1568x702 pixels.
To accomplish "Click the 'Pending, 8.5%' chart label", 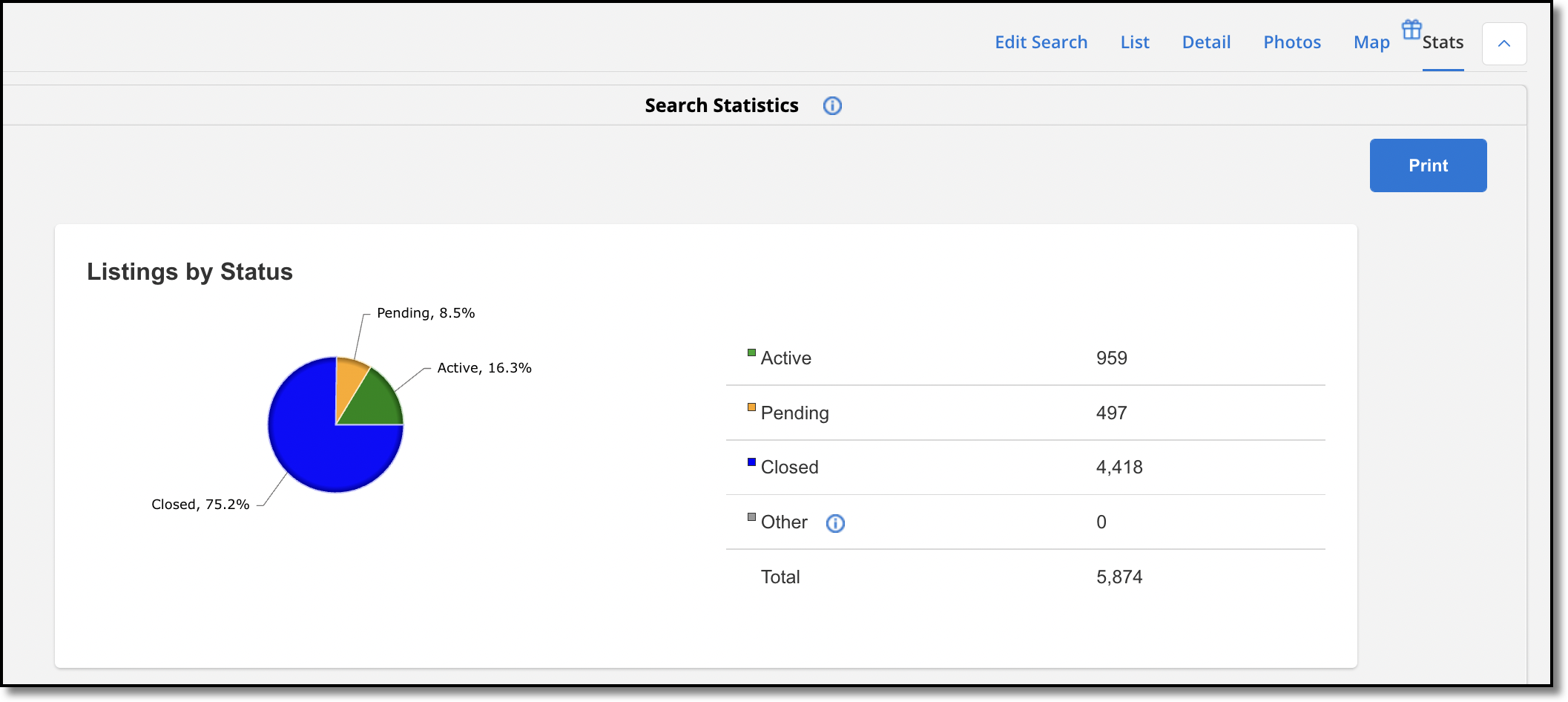I will 426,313.
